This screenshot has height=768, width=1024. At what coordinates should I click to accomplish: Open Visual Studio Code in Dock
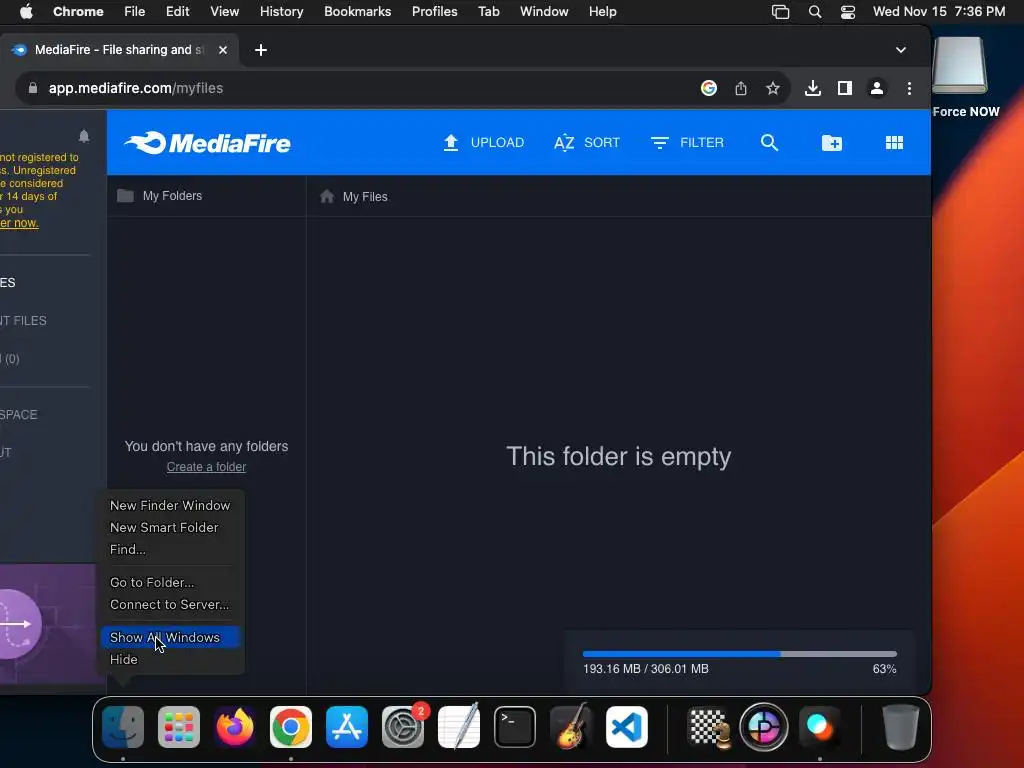point(627,726)
